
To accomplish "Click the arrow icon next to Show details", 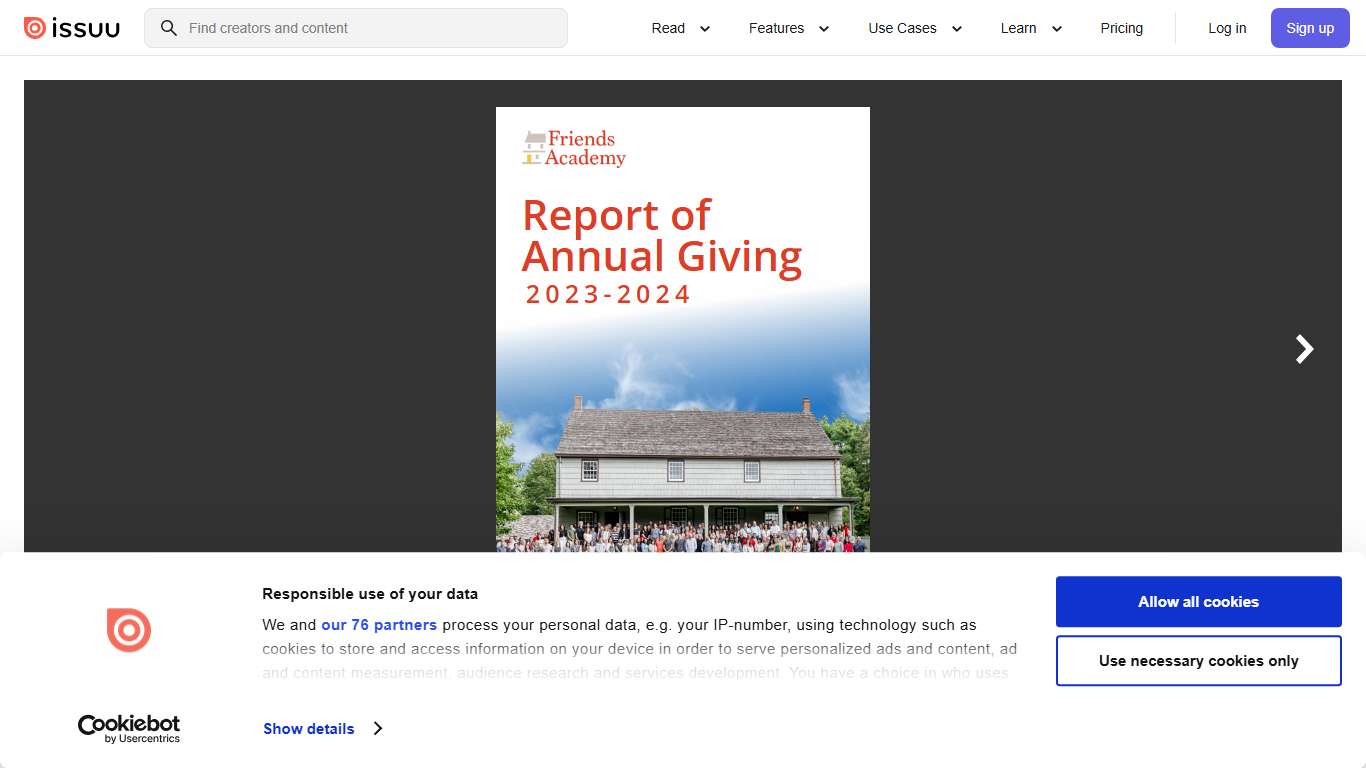I will pyautogui.click(x=378, y=728).
